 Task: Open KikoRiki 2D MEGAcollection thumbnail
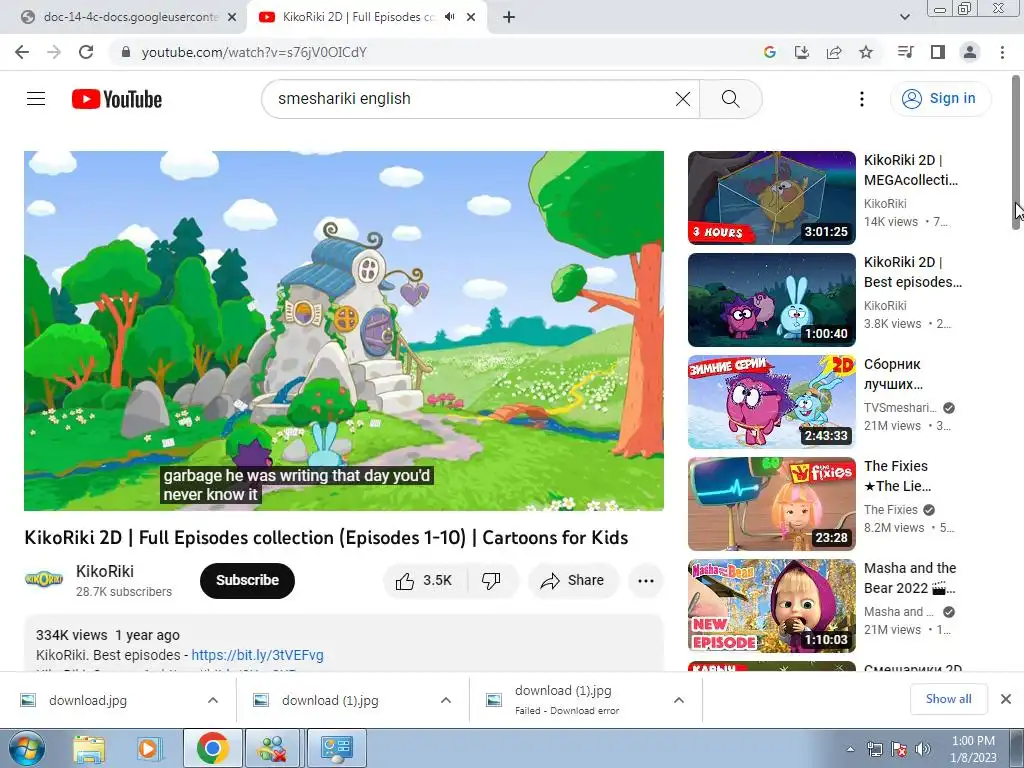(771, 198)
